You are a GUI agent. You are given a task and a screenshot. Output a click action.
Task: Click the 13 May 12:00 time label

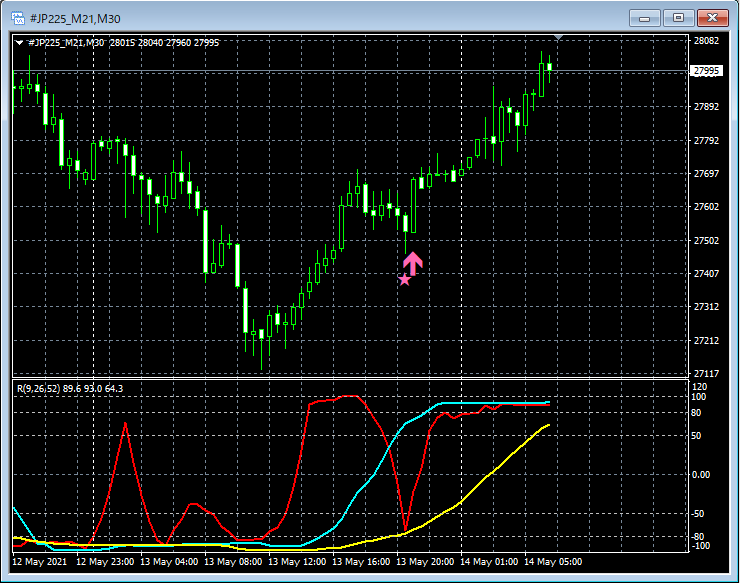pyautogui.click(x=297, y=562)
